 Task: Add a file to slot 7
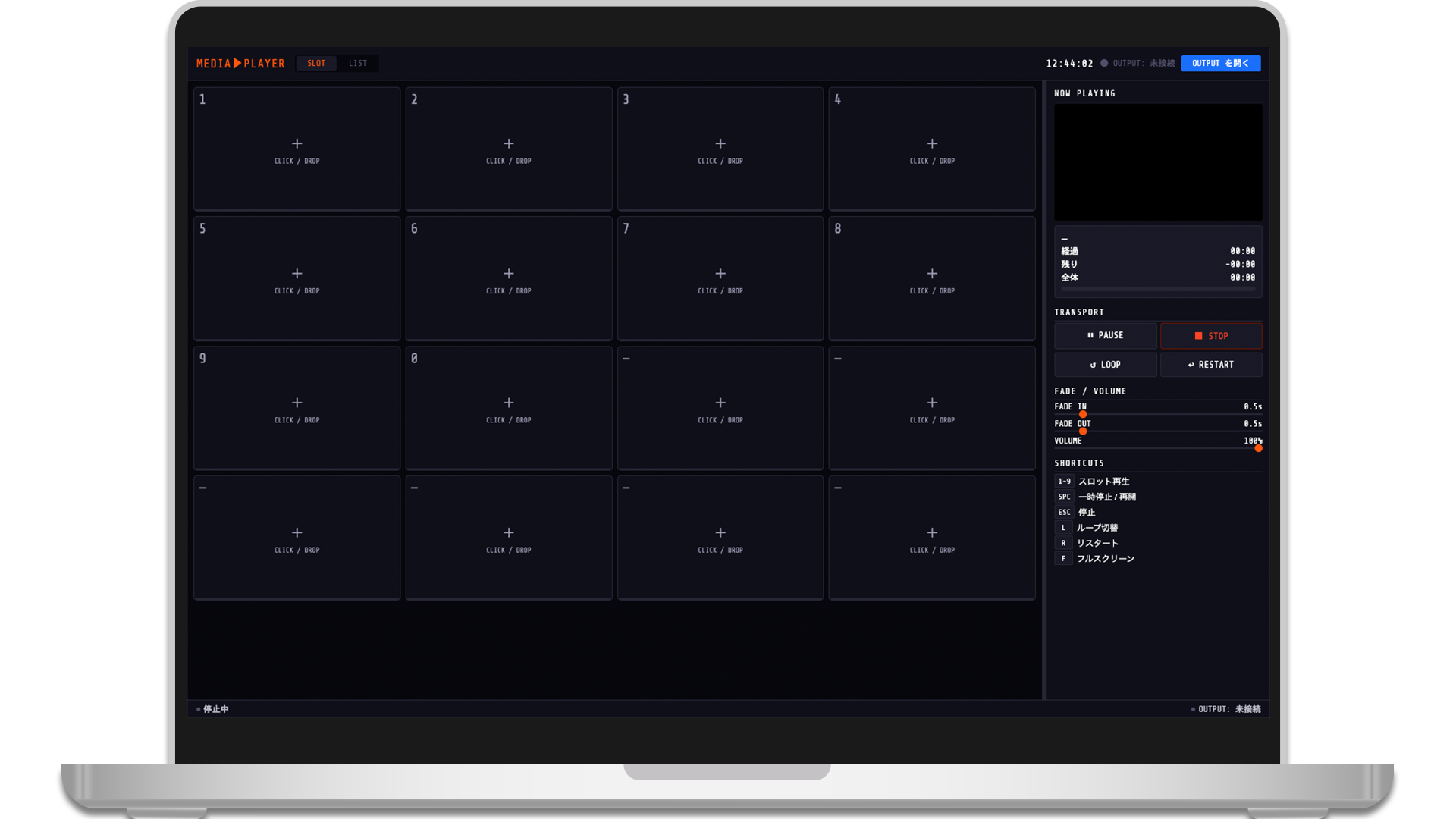pyautogui.click(x=720, y=278)
